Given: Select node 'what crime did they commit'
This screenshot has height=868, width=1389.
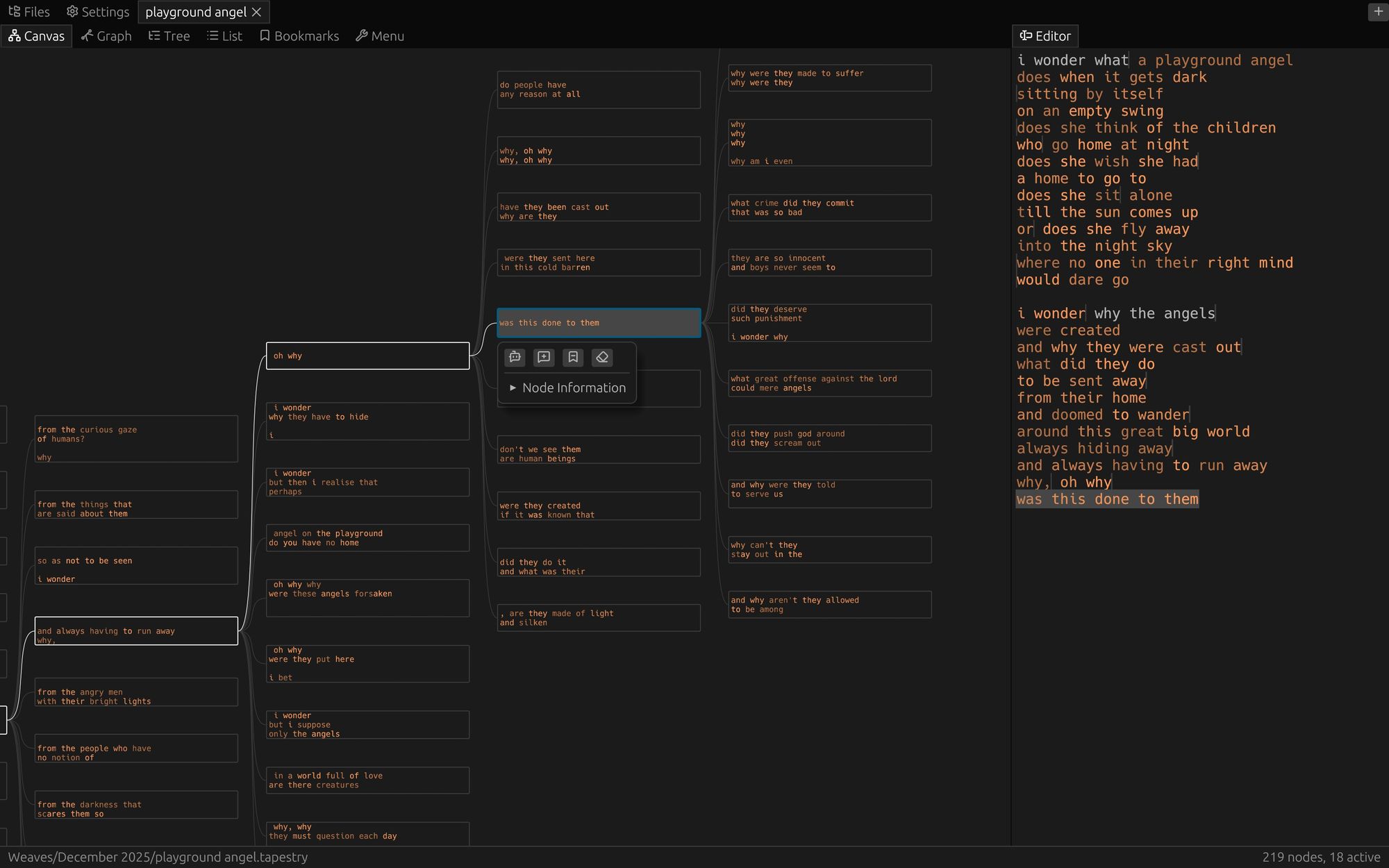Looking at the screenshot, I should (829, 208).
